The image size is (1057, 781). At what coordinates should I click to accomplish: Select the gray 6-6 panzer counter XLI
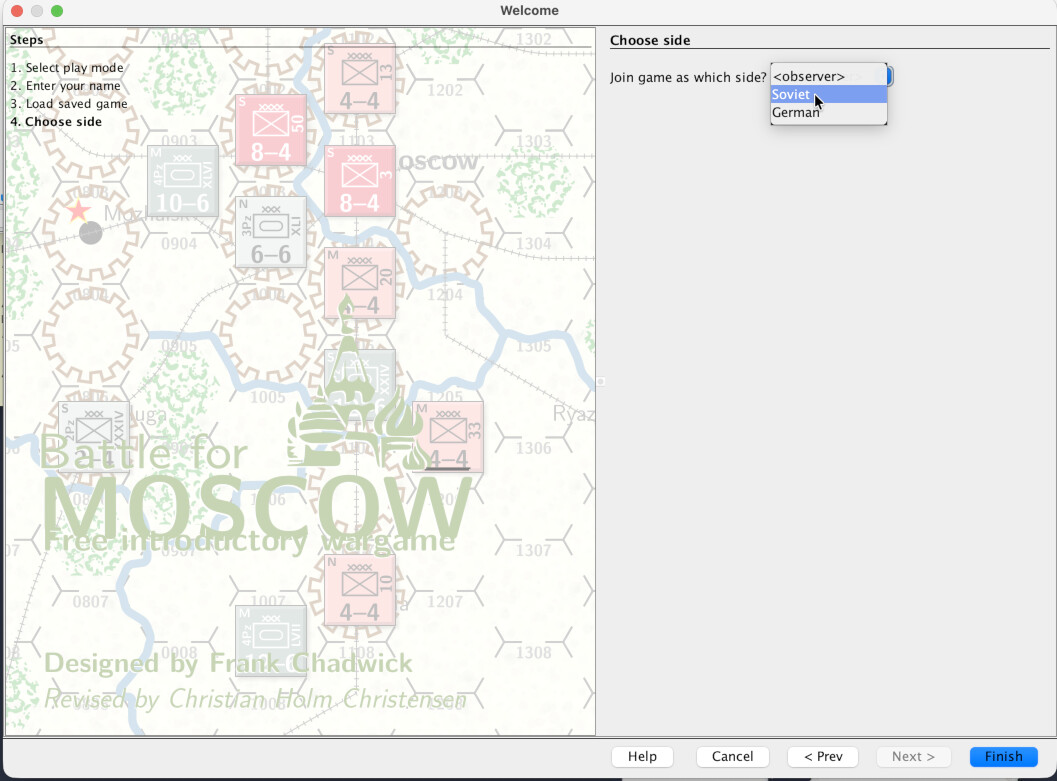pyautogui.click(x=270, y=232)
